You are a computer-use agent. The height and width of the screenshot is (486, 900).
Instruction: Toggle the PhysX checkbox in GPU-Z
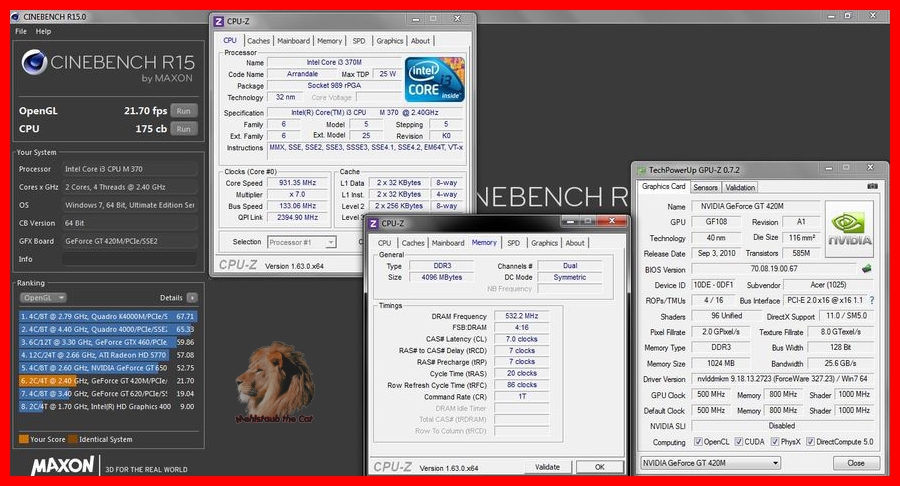[x=775, y=442]
